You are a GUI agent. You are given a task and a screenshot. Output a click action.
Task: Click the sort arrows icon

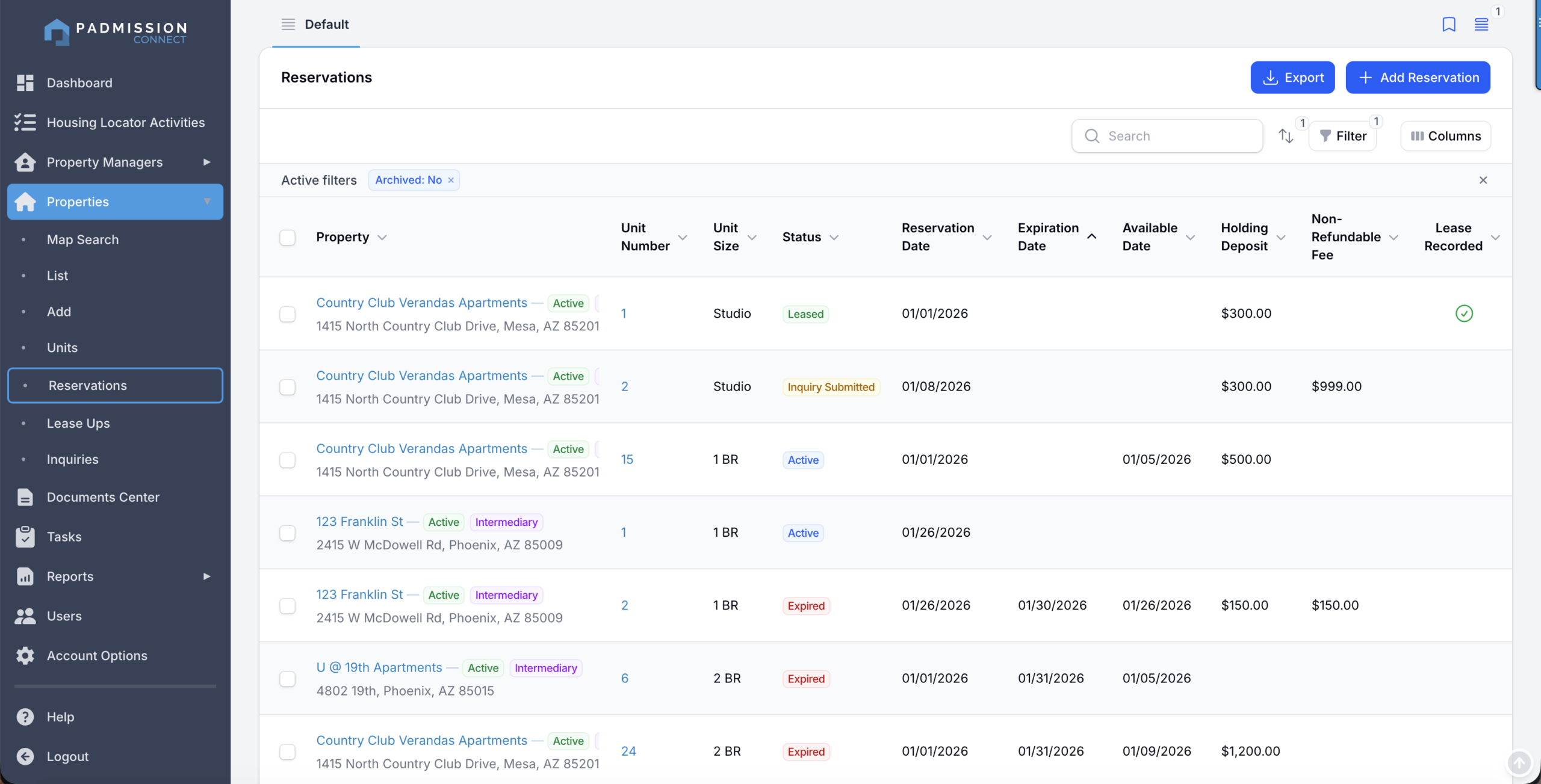point(1286,136)
